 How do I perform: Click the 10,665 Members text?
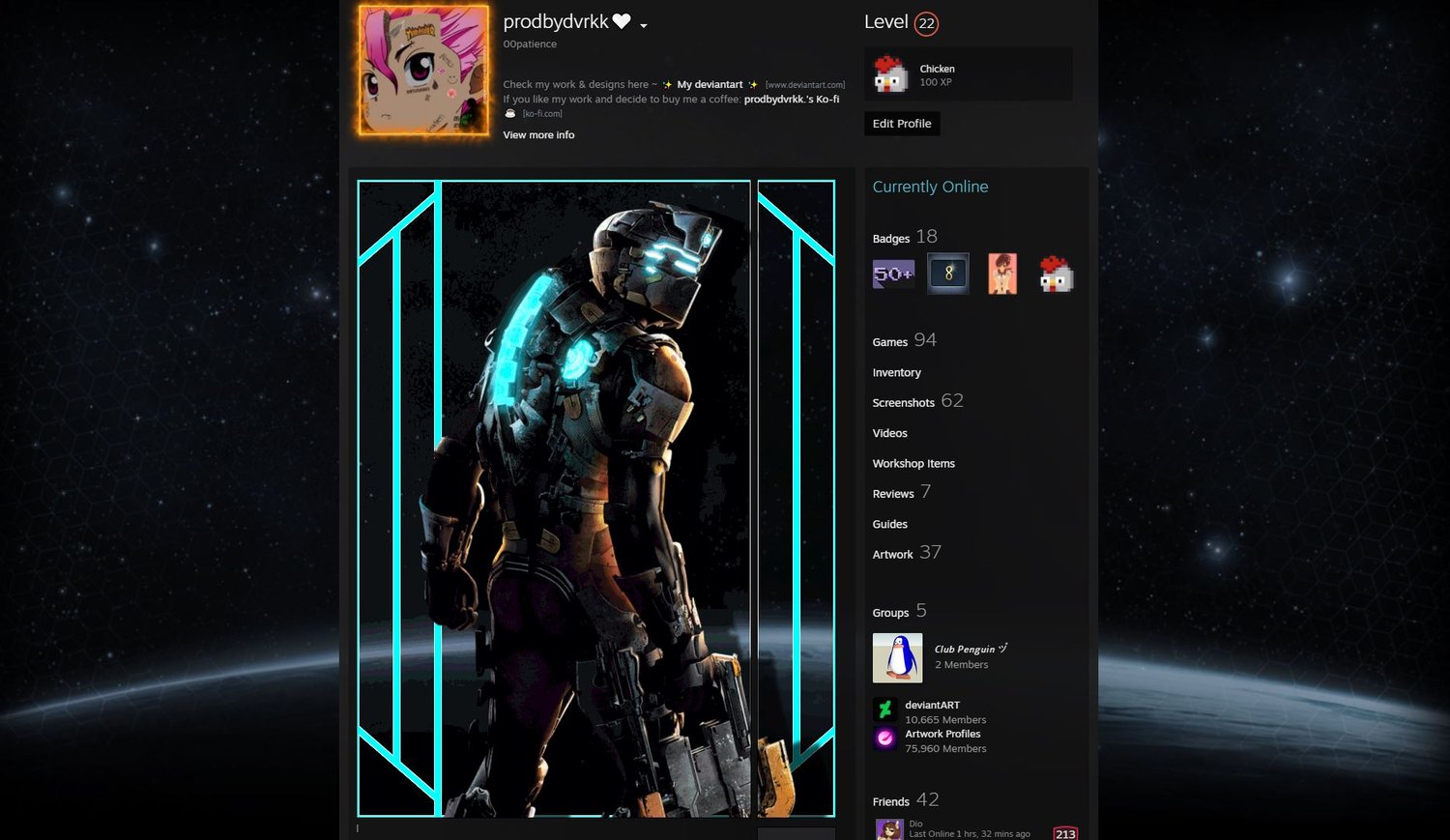point(945,719)
